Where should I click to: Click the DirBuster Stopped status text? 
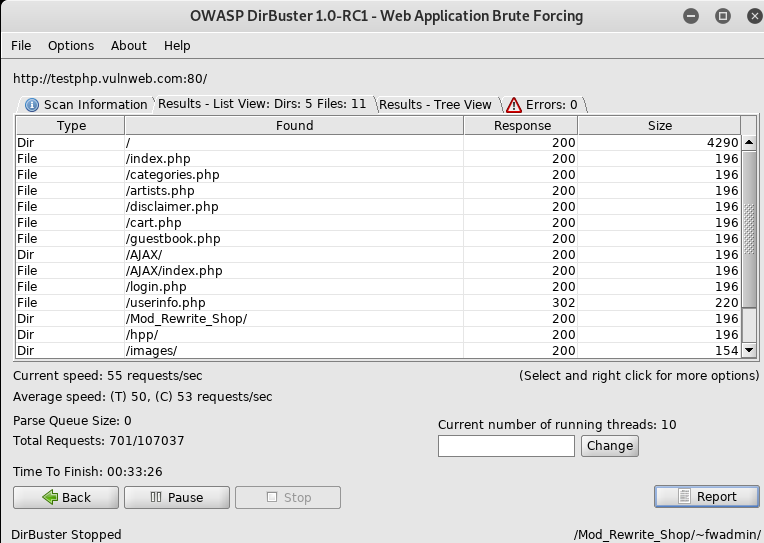point(66,535)
